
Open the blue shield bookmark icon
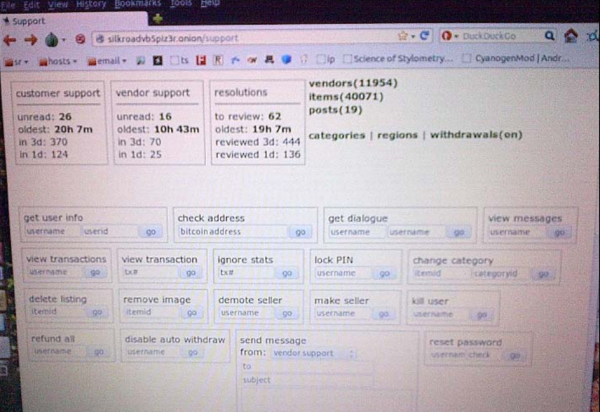tap(286, 59)
